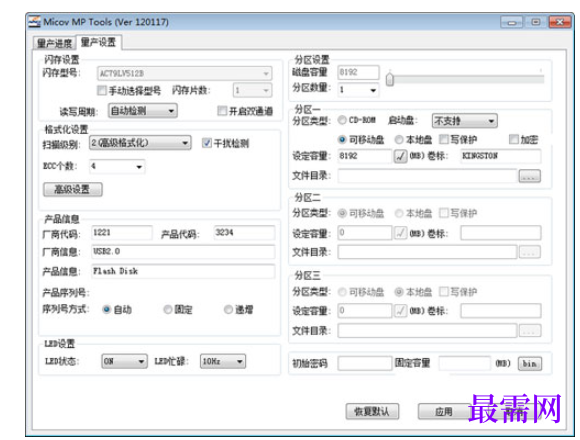Select the 递增 serial number radio button
580x440 pixels.
(228, 309)
